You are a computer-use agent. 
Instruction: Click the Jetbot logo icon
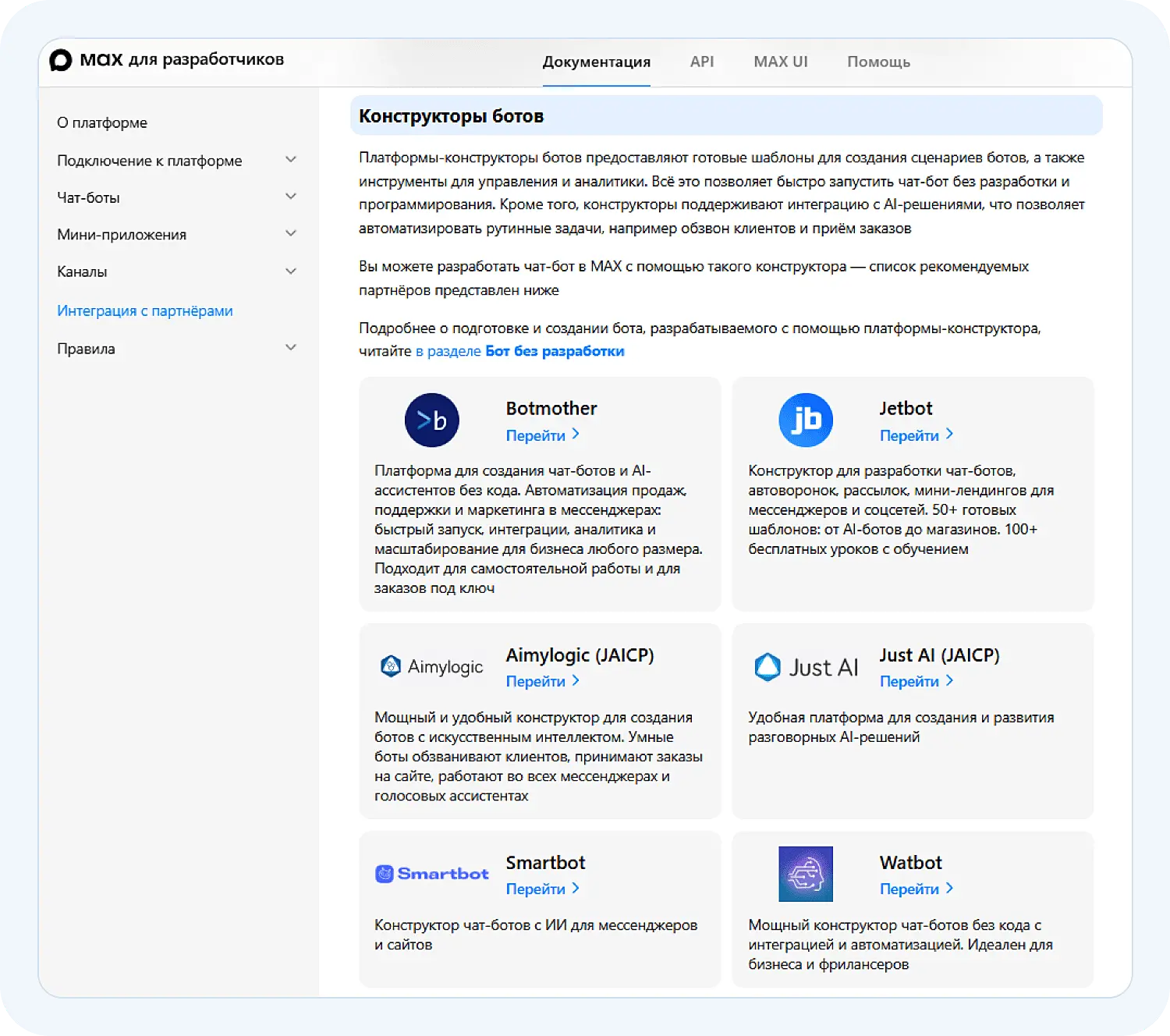(x=805, y=420)
